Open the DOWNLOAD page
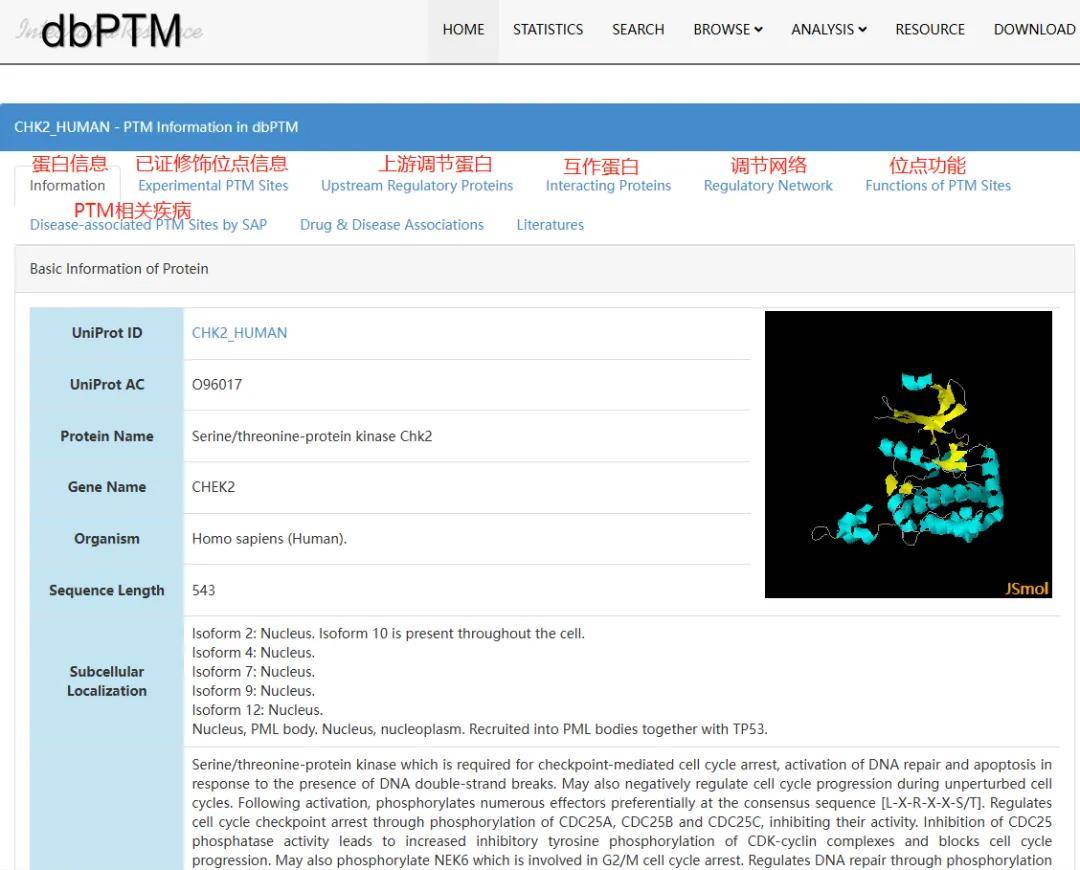Image resolution: width=1080 pixels, height=870 pixels. point(1034,30)
